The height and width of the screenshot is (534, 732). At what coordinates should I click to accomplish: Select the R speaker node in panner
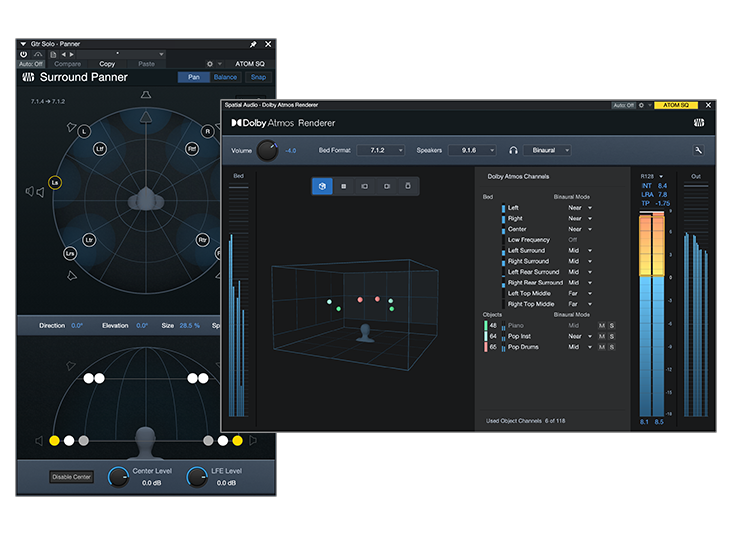(x=208, y=132)
